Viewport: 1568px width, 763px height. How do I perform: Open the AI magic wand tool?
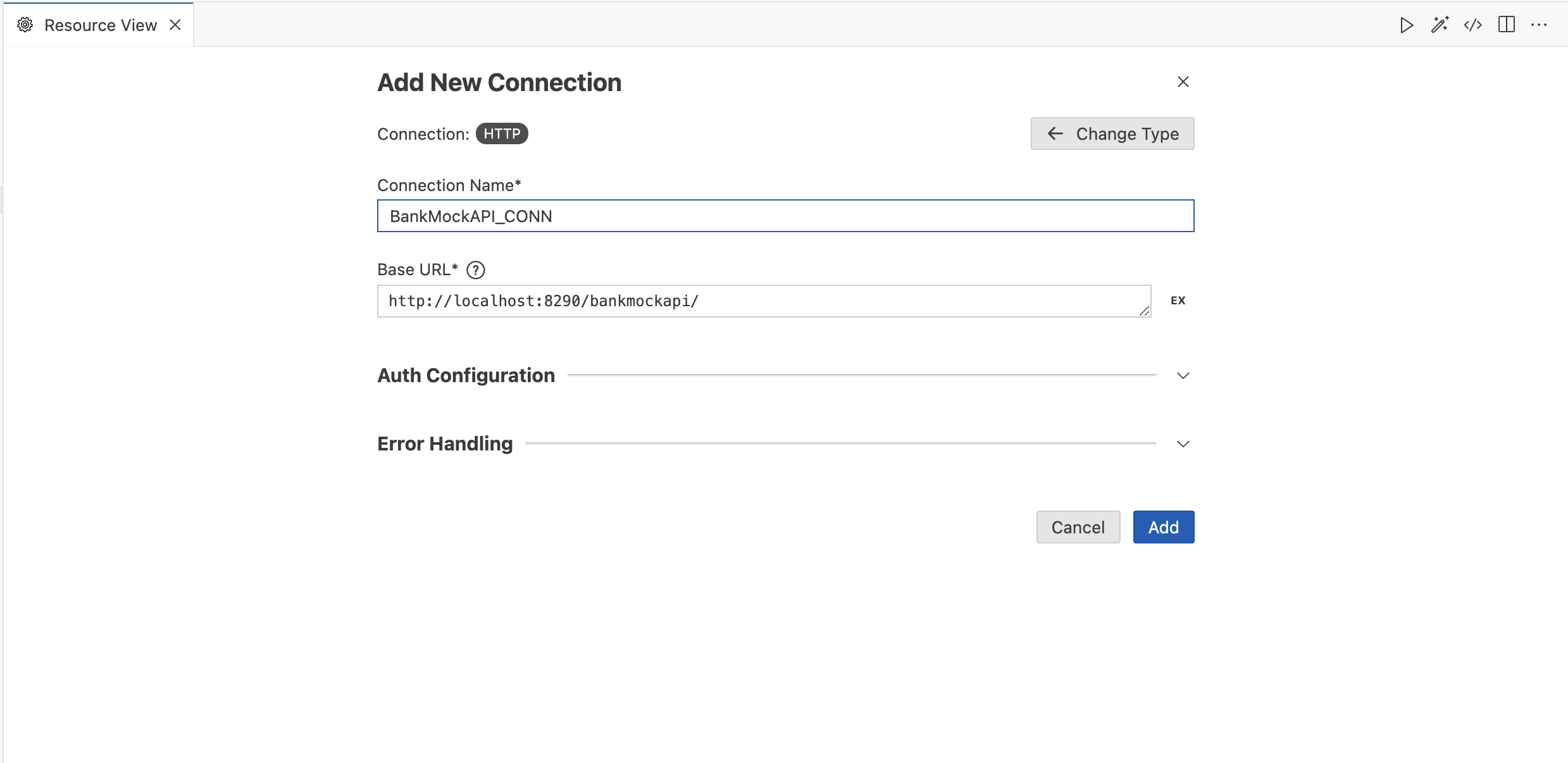1440,25
